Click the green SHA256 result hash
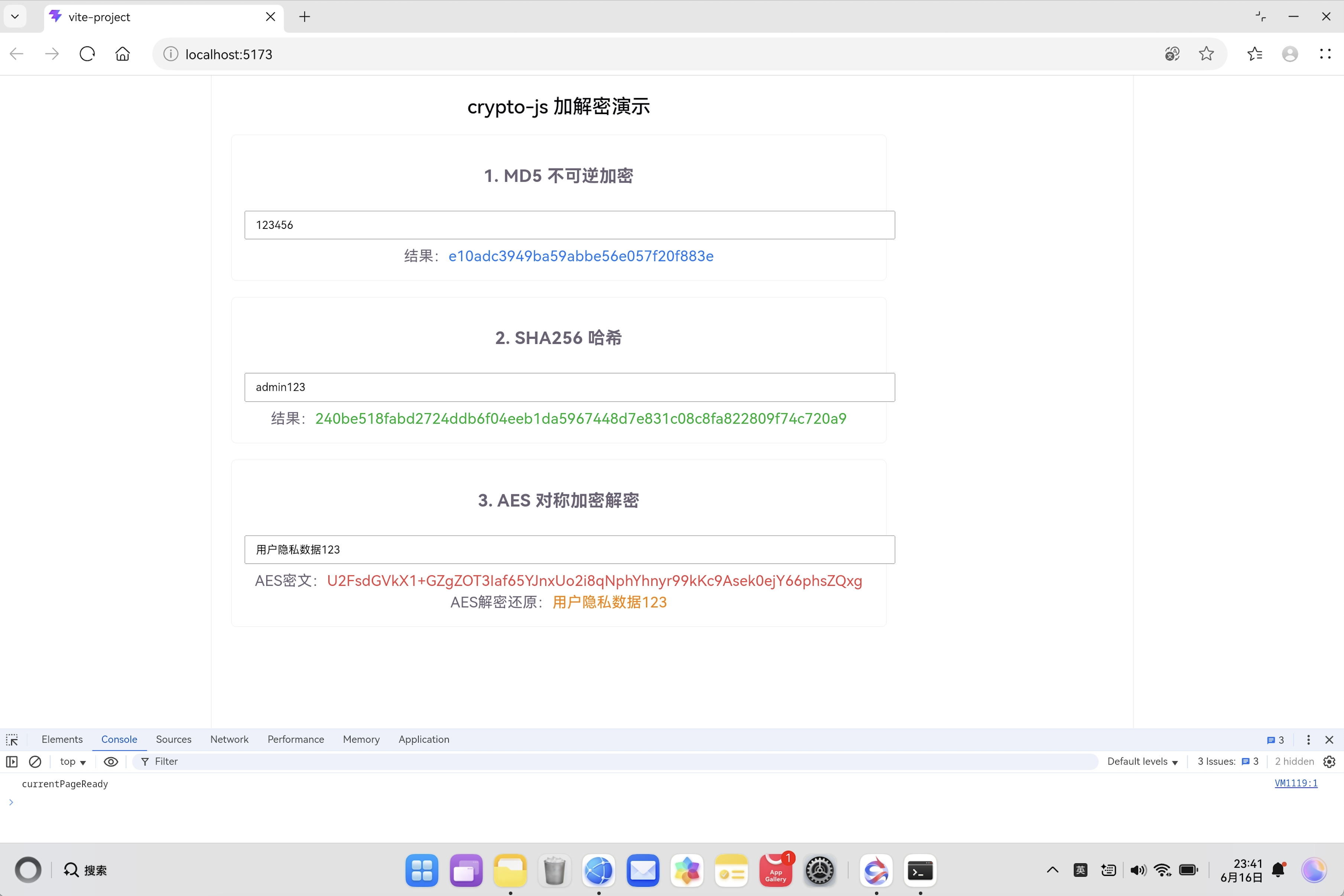This screenshot has height=896, width=1344. pos(581,418)
